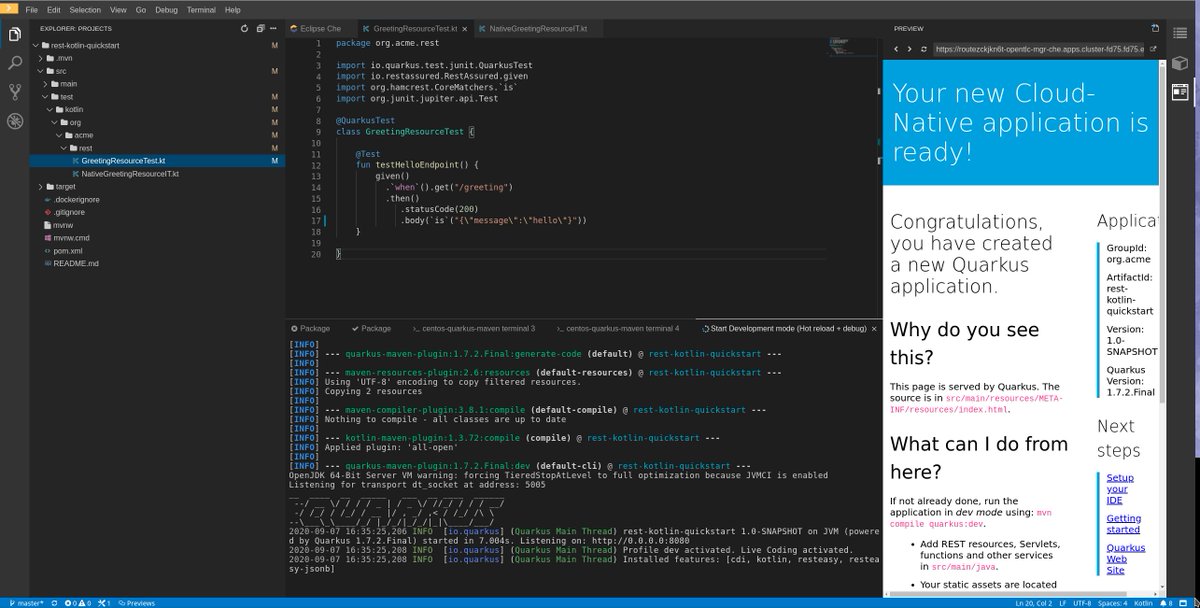Open the Outline list icon in right sidebar
This screenshot has width=1200, height=608.
tap(1180, 32)
